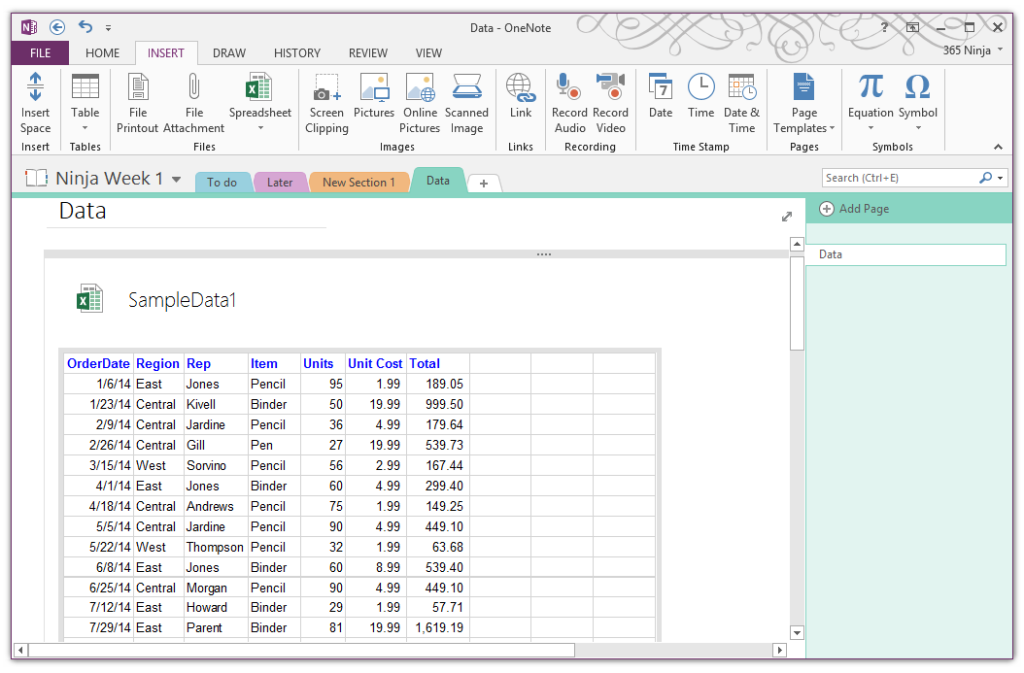Open Online Pictures search
This screenshot has height=673, width=1024.
420,103
